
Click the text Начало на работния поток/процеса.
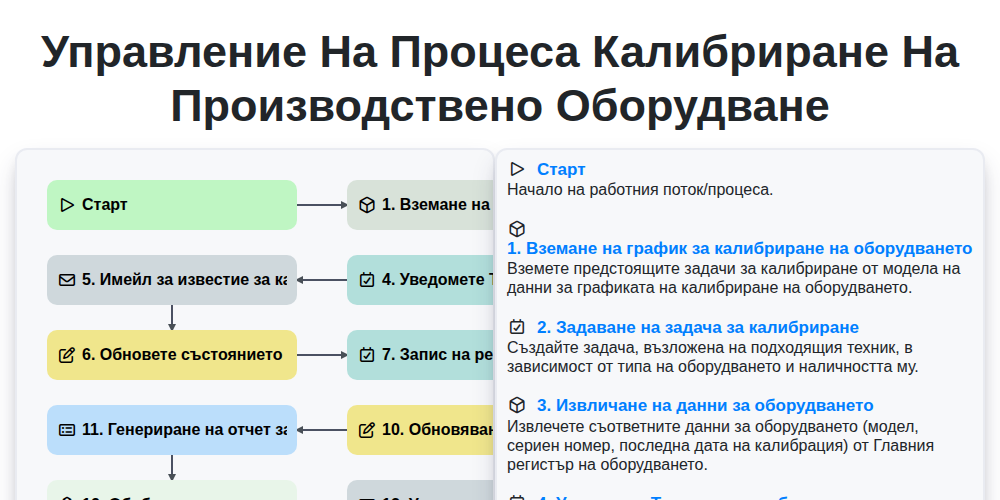pos(640,189)
